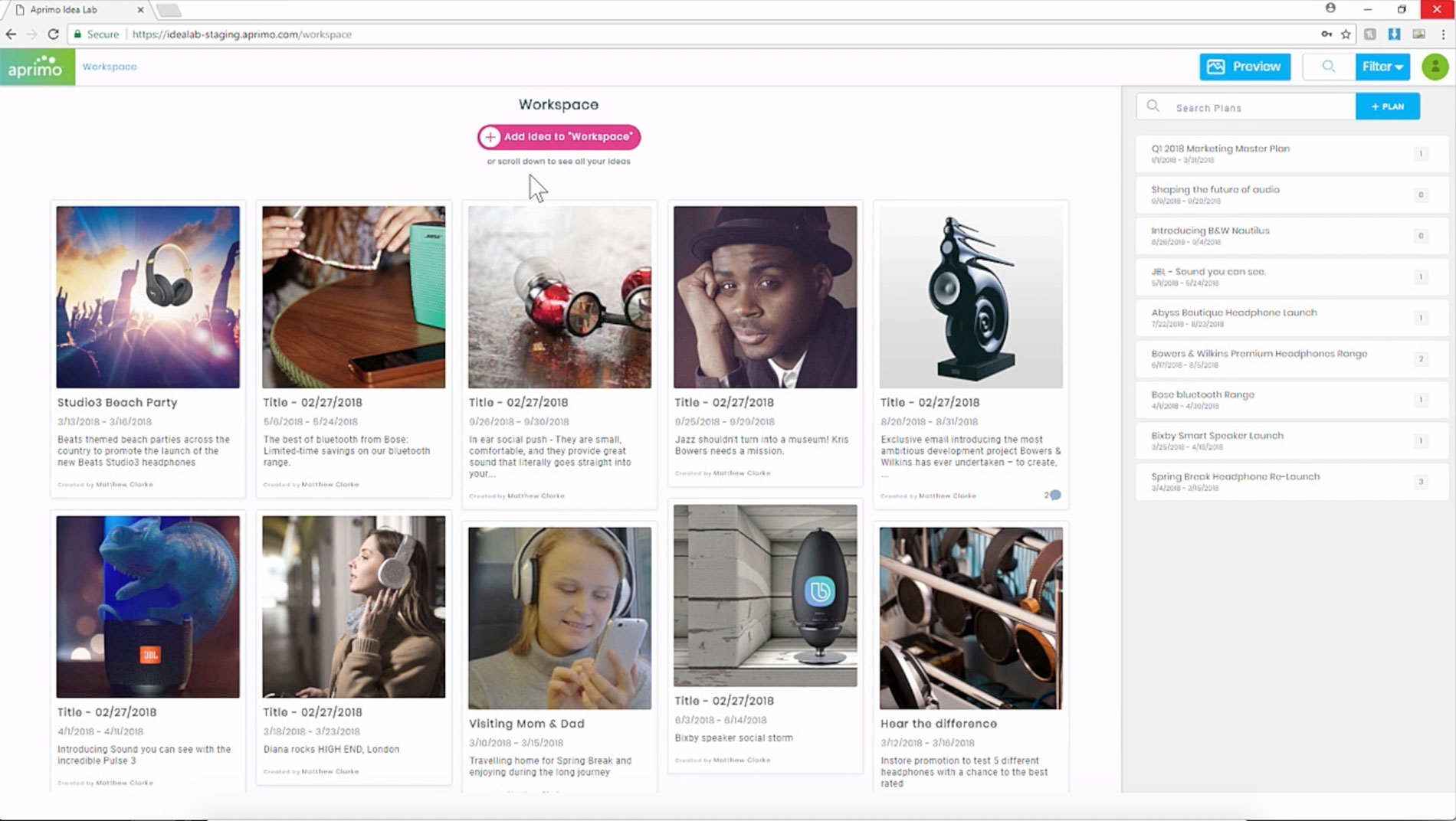Open the browser three-dot menu

1443,34
